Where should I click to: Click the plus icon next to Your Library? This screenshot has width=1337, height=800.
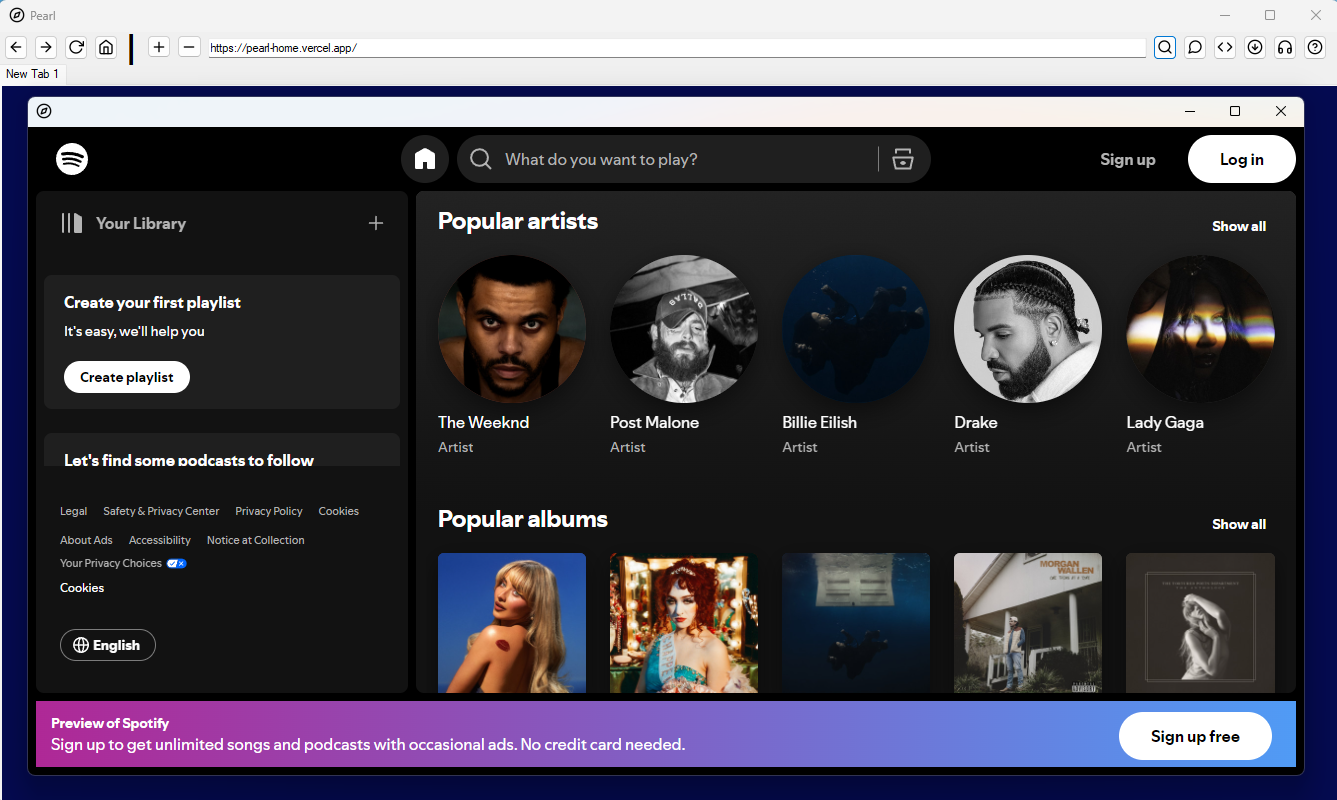(375, 222)
